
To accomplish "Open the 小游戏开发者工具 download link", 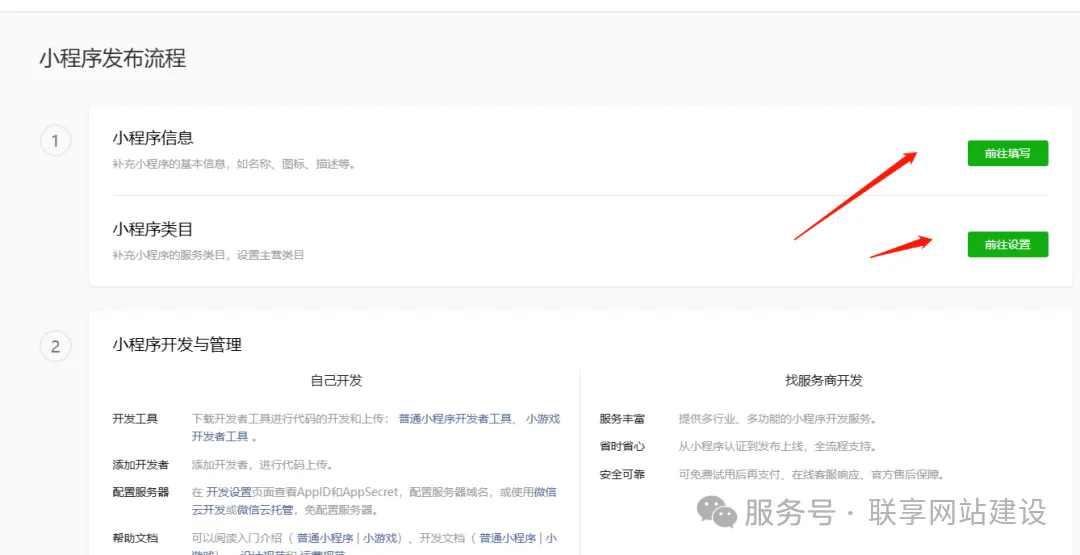I will click(542, 419).
